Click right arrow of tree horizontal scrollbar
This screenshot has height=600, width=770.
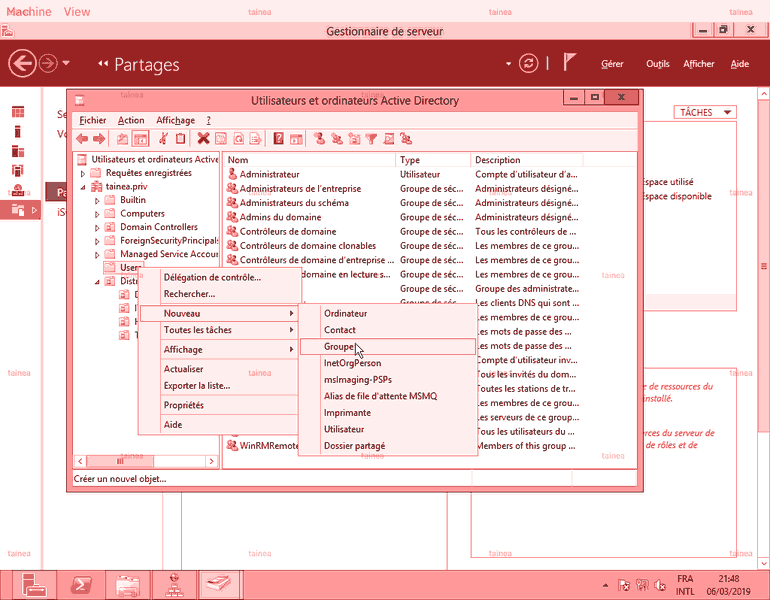coord(212,462)
